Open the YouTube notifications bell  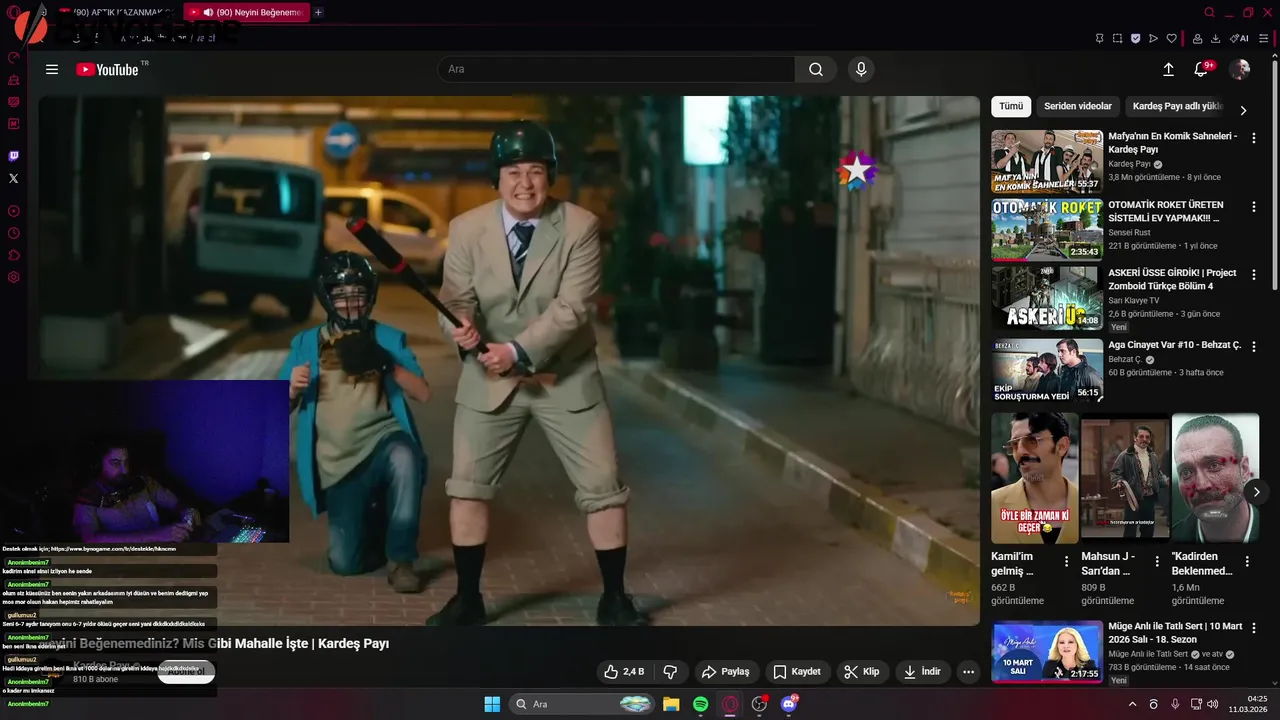(x=1202, y=69)
